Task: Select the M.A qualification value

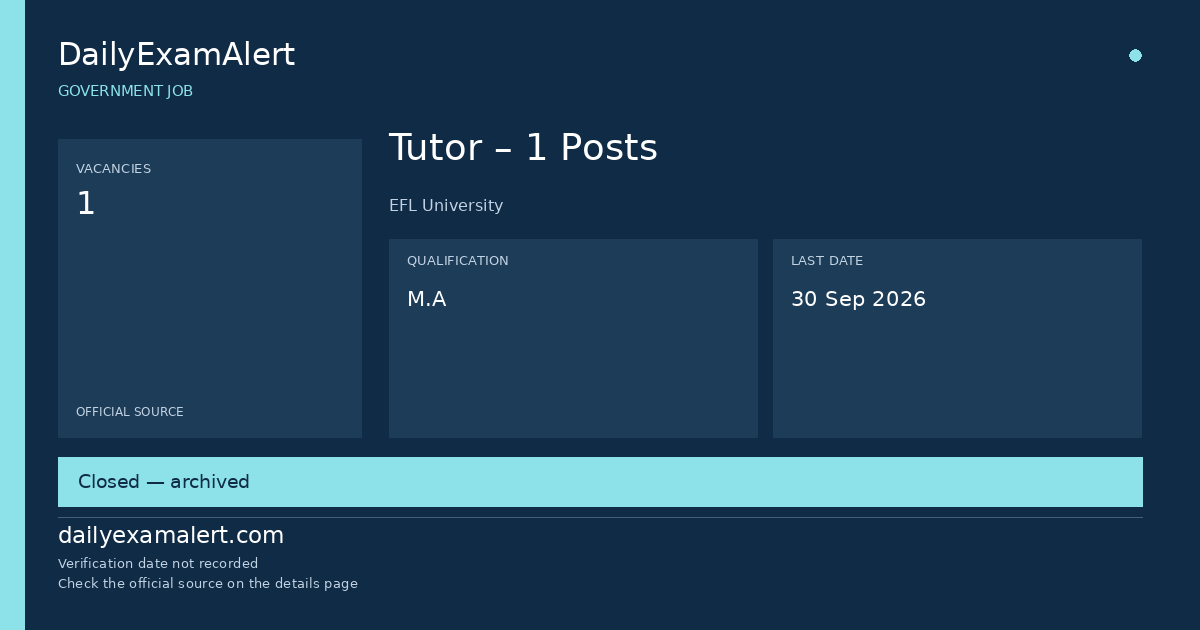Action: click(426, 299)
